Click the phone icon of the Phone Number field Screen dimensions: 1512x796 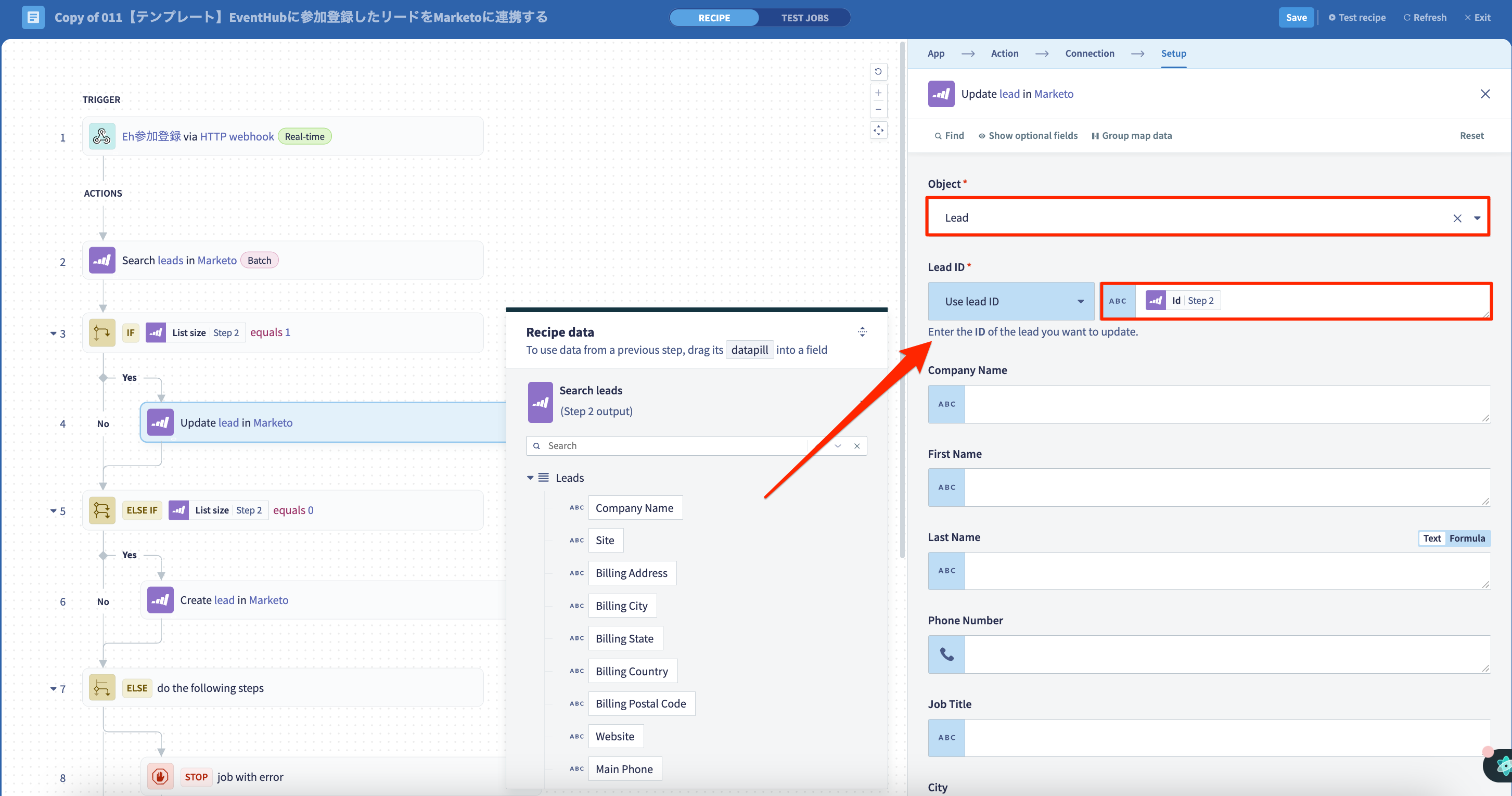coord(946,654)
